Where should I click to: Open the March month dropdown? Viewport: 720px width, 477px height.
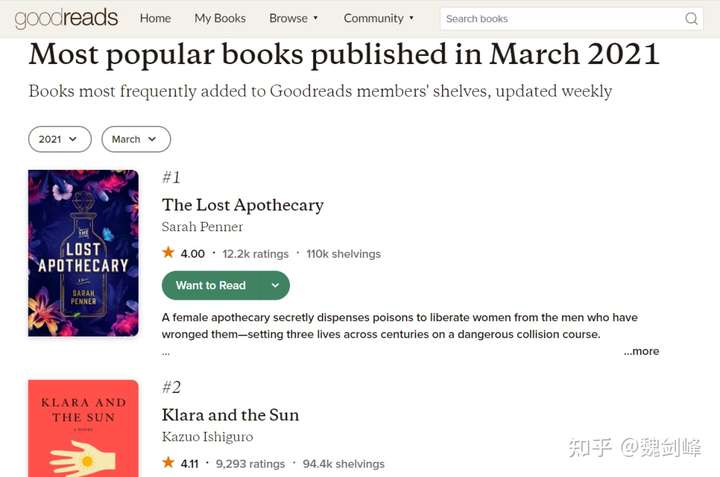136,139
